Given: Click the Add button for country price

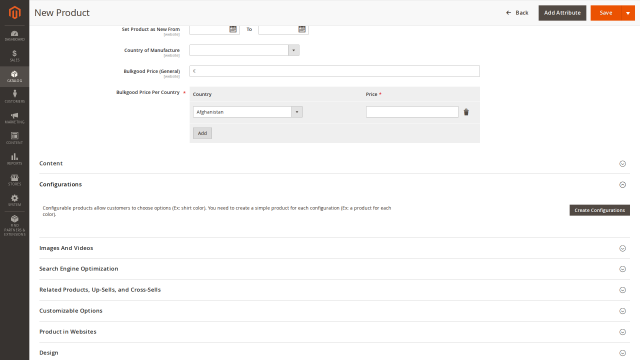Looking at the screenshot, I should pyautogui.click(x=202, y=133).
